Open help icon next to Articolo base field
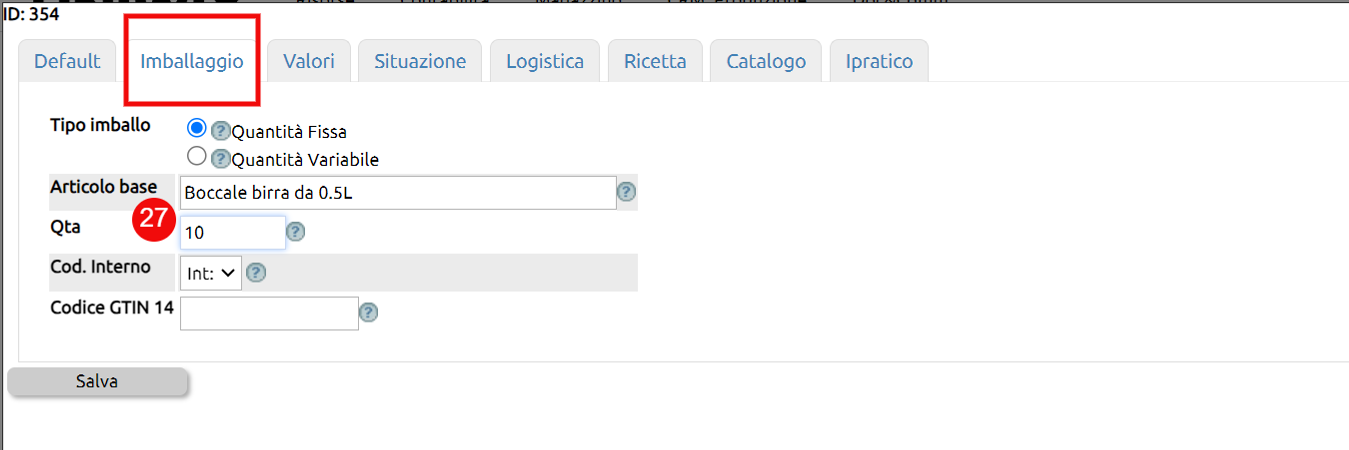 coord(627,192)
